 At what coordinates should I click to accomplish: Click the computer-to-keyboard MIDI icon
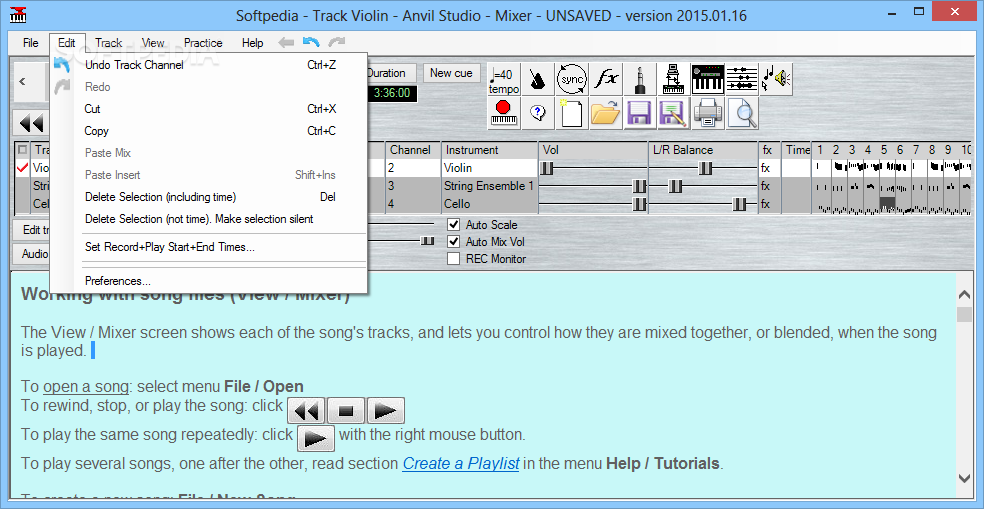673,80
